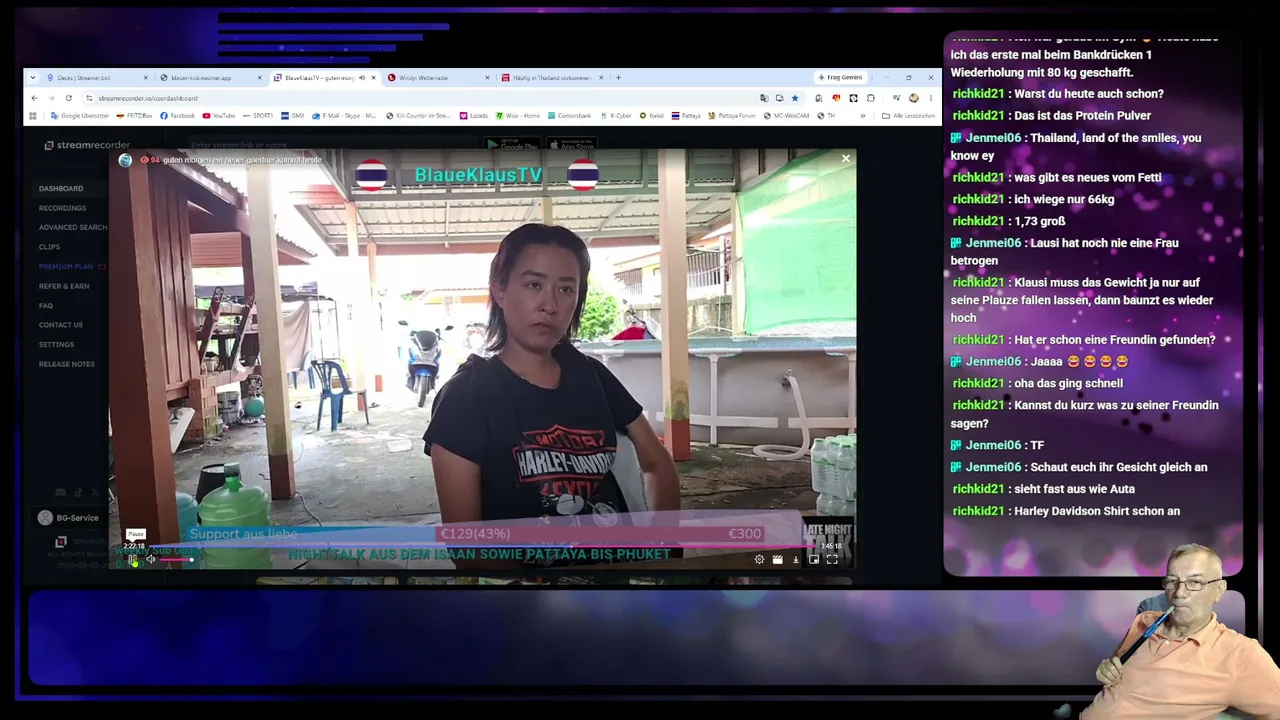Viewport: 1280px width, 720px height.
Task: Open the Facebook bookmark
Action: (x=178, y=116)
